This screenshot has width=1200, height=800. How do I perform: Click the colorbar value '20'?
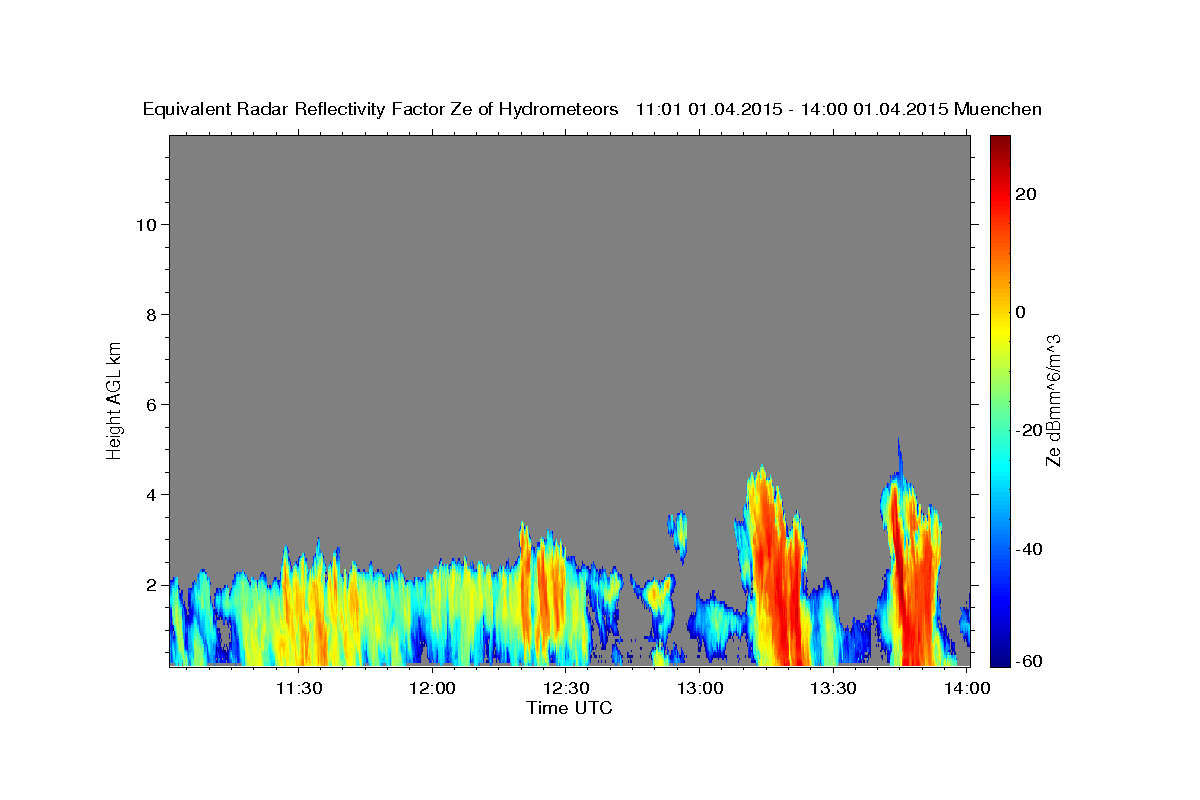1026,194
